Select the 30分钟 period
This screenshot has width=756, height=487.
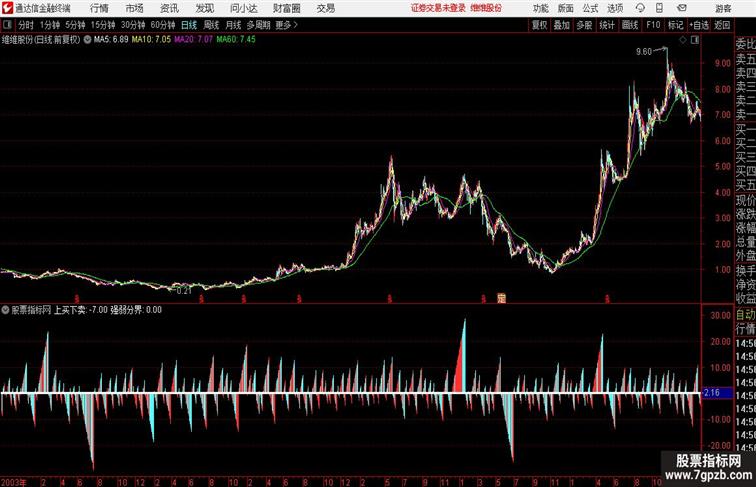click(133, 25)
